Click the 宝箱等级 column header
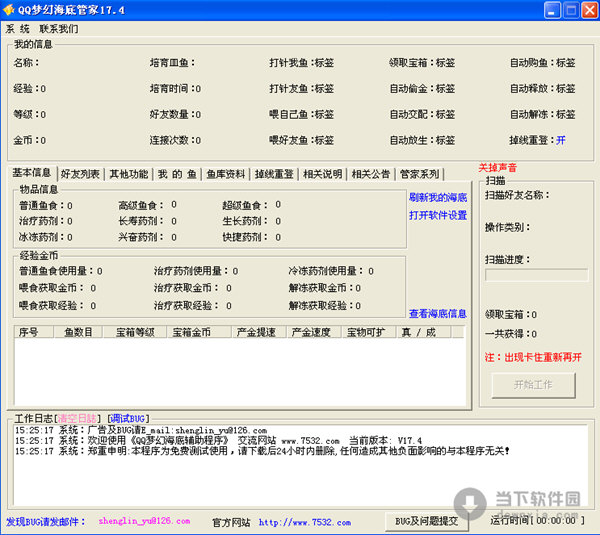This screenshot has height=535, width=600. click(x=135, y=332)
